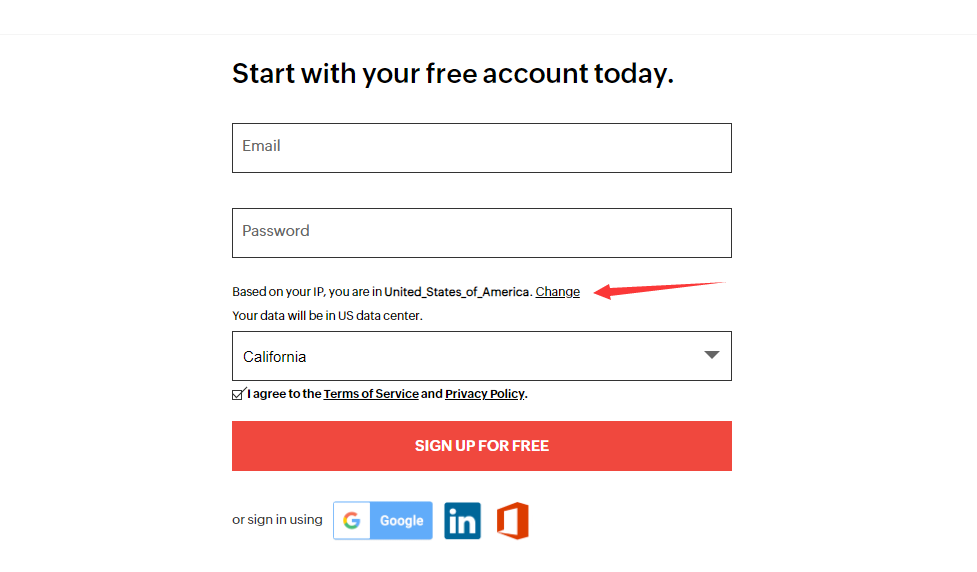Open the Privacy Policy link
Viewport: 977px width, 572px height.
(x=484, y=394)
